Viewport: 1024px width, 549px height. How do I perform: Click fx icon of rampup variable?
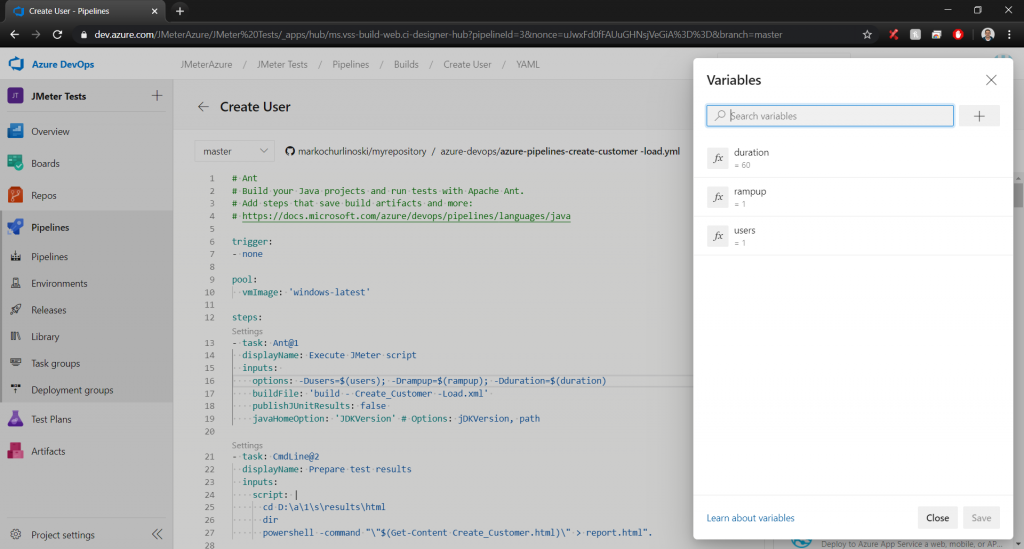point(718,196)
